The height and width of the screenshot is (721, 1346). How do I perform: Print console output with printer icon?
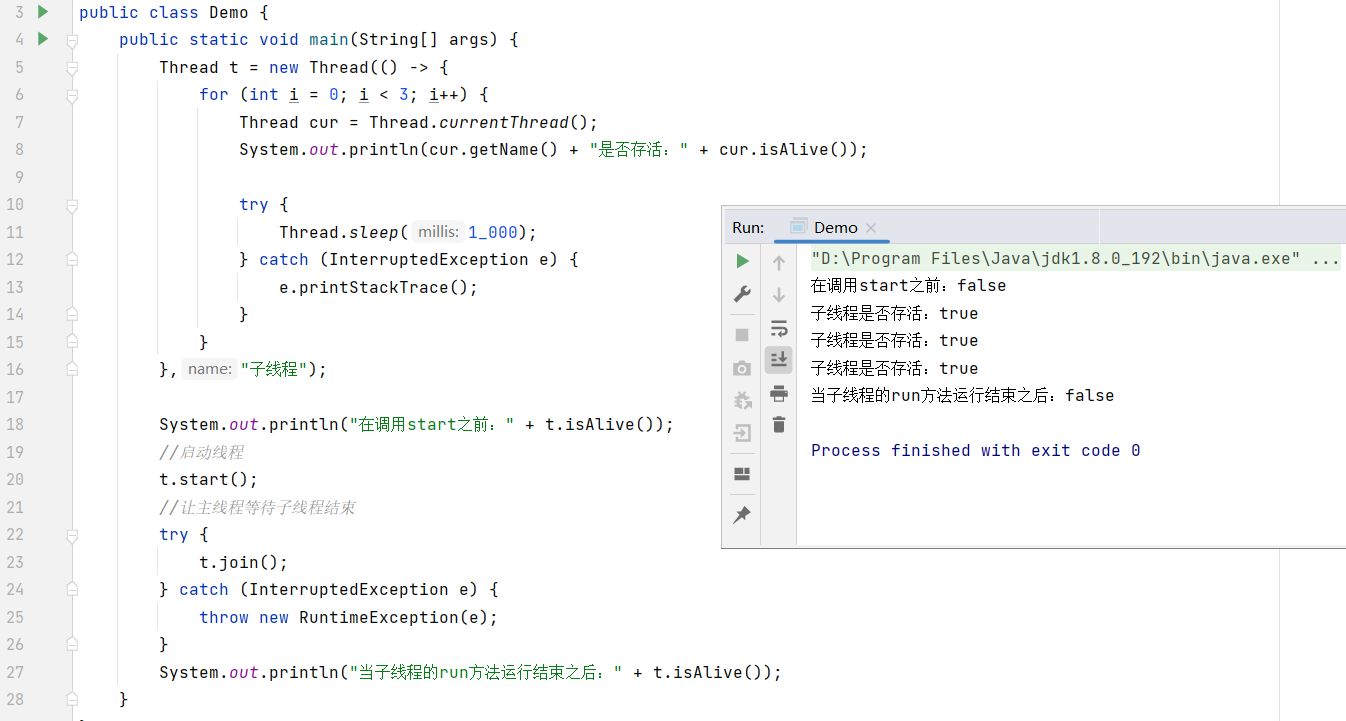pyautogui.click(x=779, y=394)
